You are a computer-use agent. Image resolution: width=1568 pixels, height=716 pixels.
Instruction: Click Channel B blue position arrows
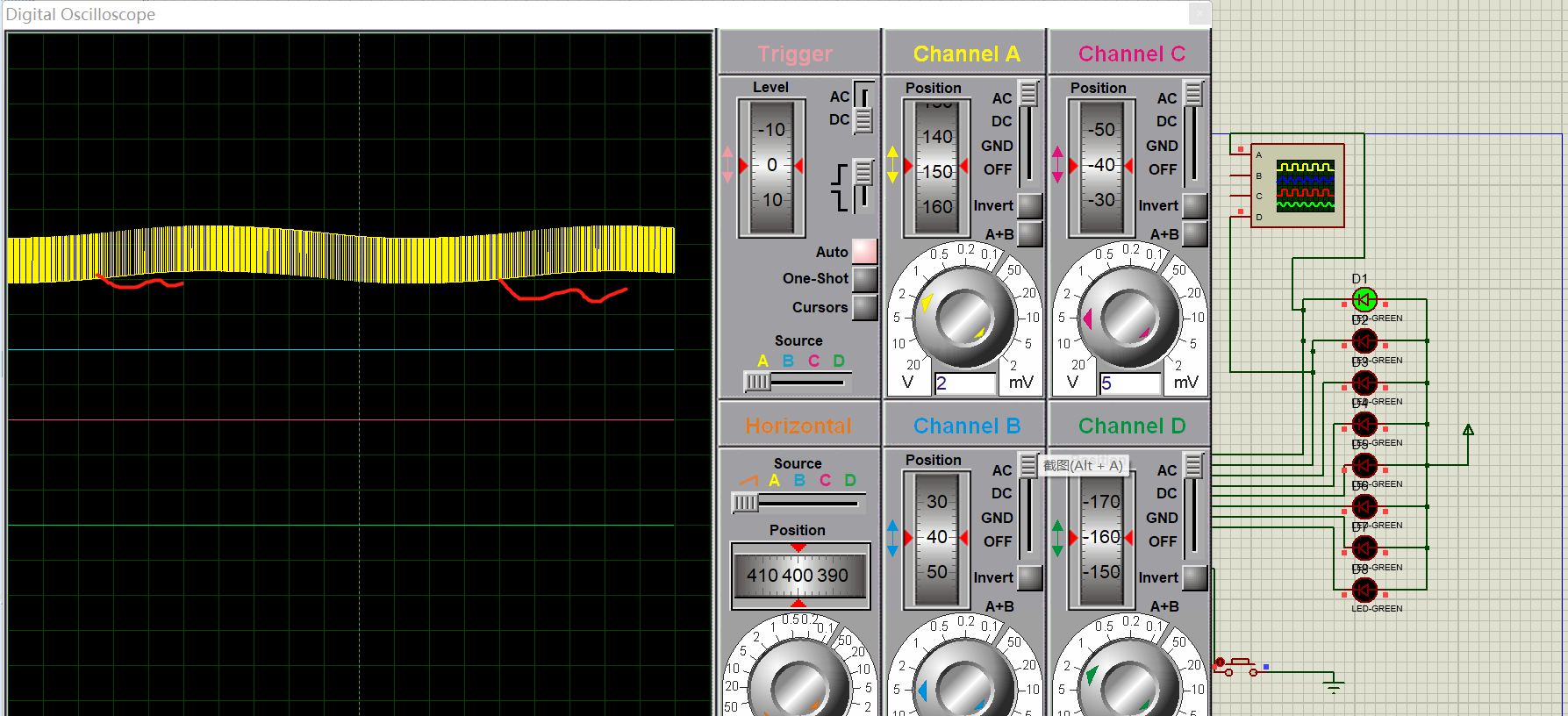[892, 538]
